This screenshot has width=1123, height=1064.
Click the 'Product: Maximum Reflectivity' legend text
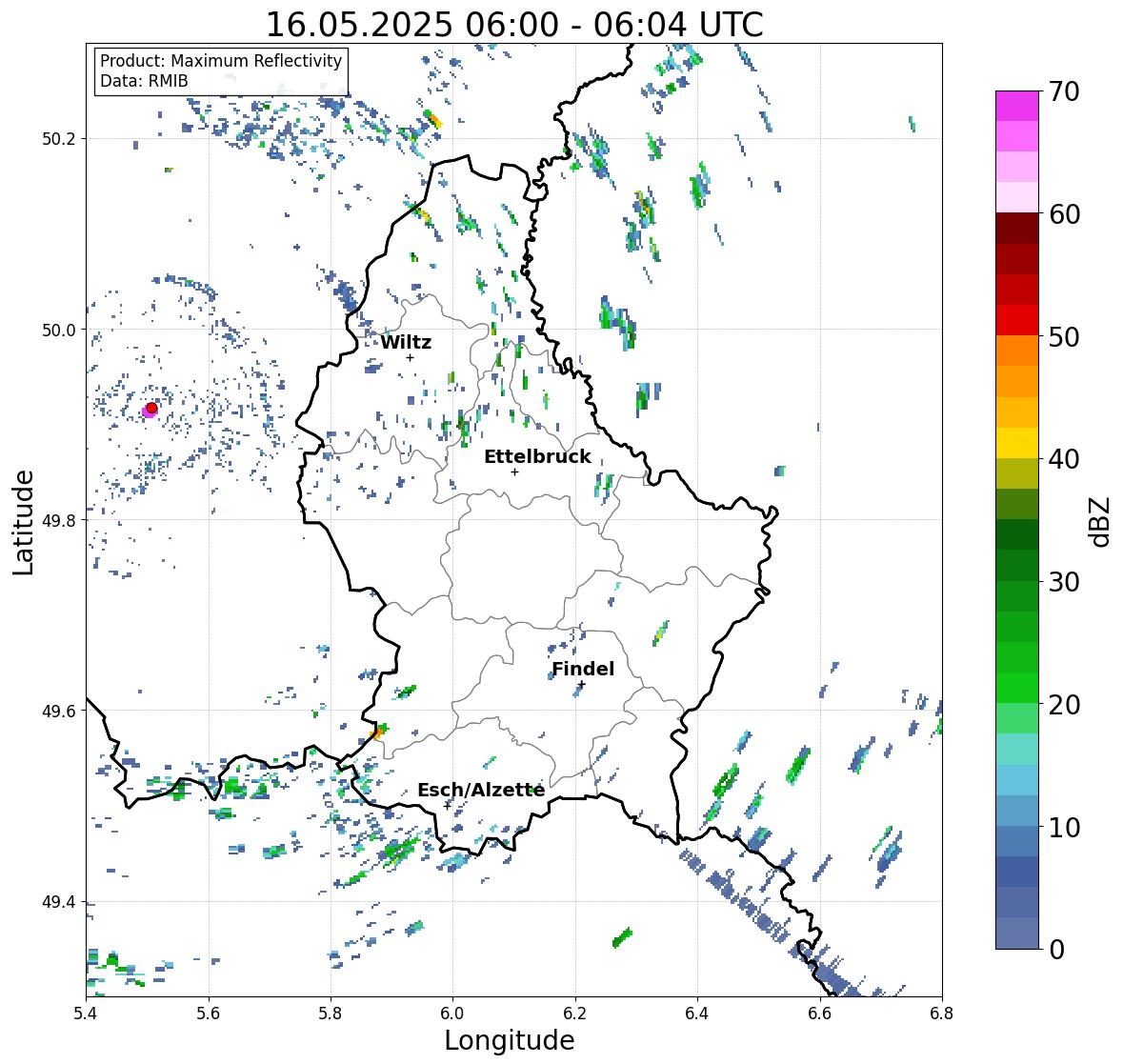[x=221, y=61]
